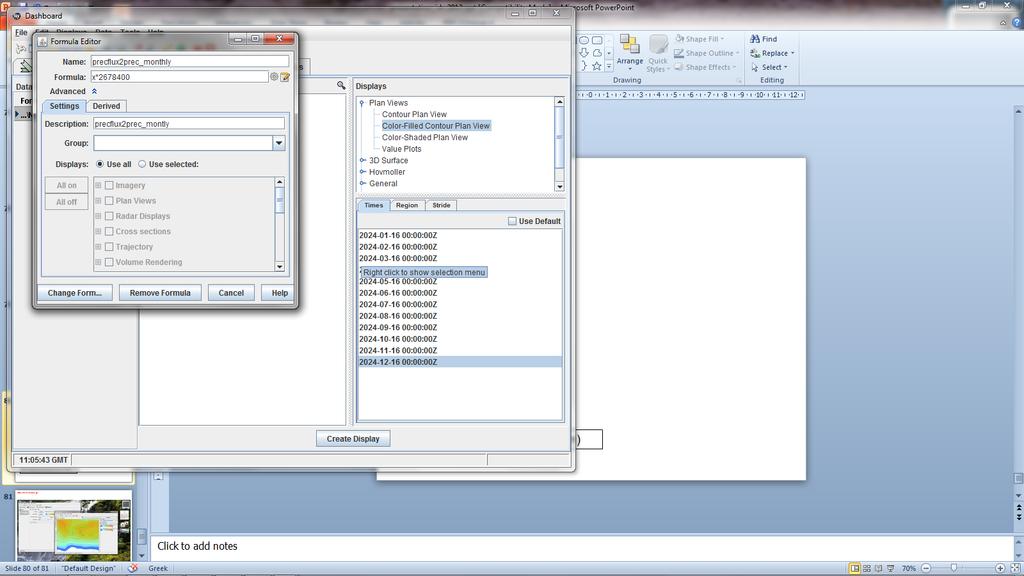Open the Region tab
Viewport: 1024px width, 576px height.
click(407, 205)
